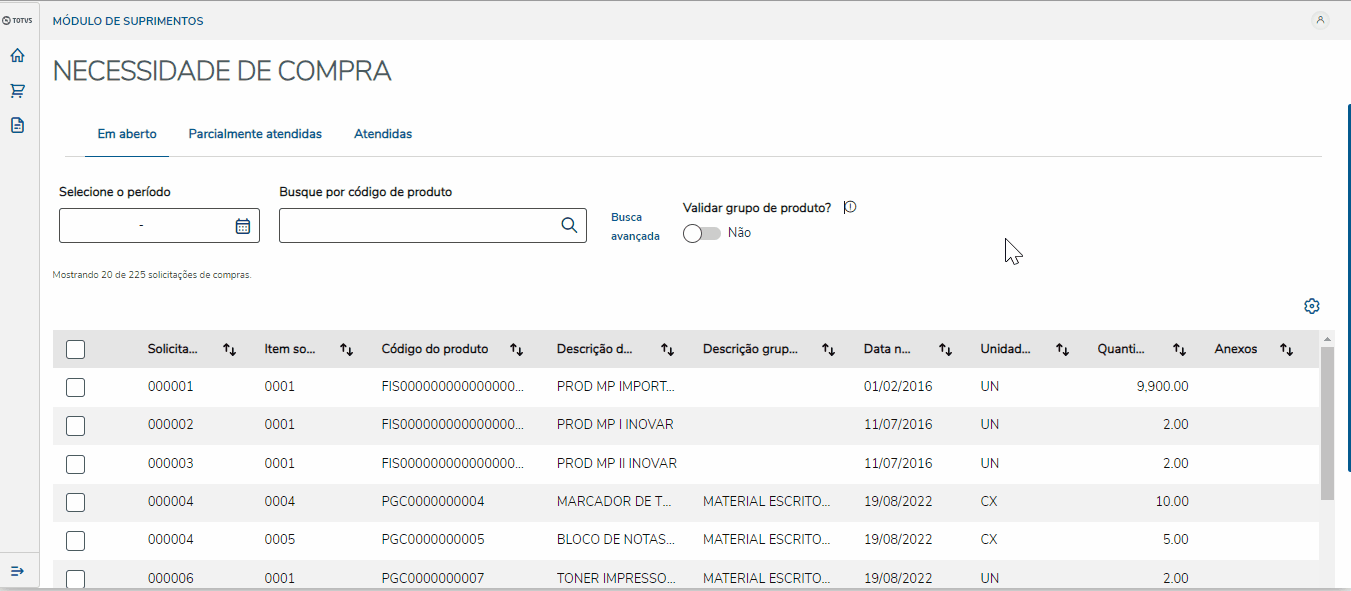Viewport: 1351px width, 591px height.
Task: Open the user profile icon
Action: click(x=1320, y=20)
